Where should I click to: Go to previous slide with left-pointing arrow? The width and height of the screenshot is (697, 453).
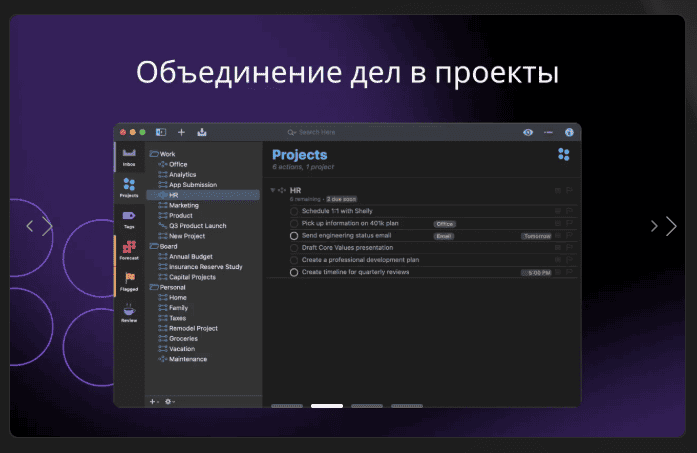(29, 226)
